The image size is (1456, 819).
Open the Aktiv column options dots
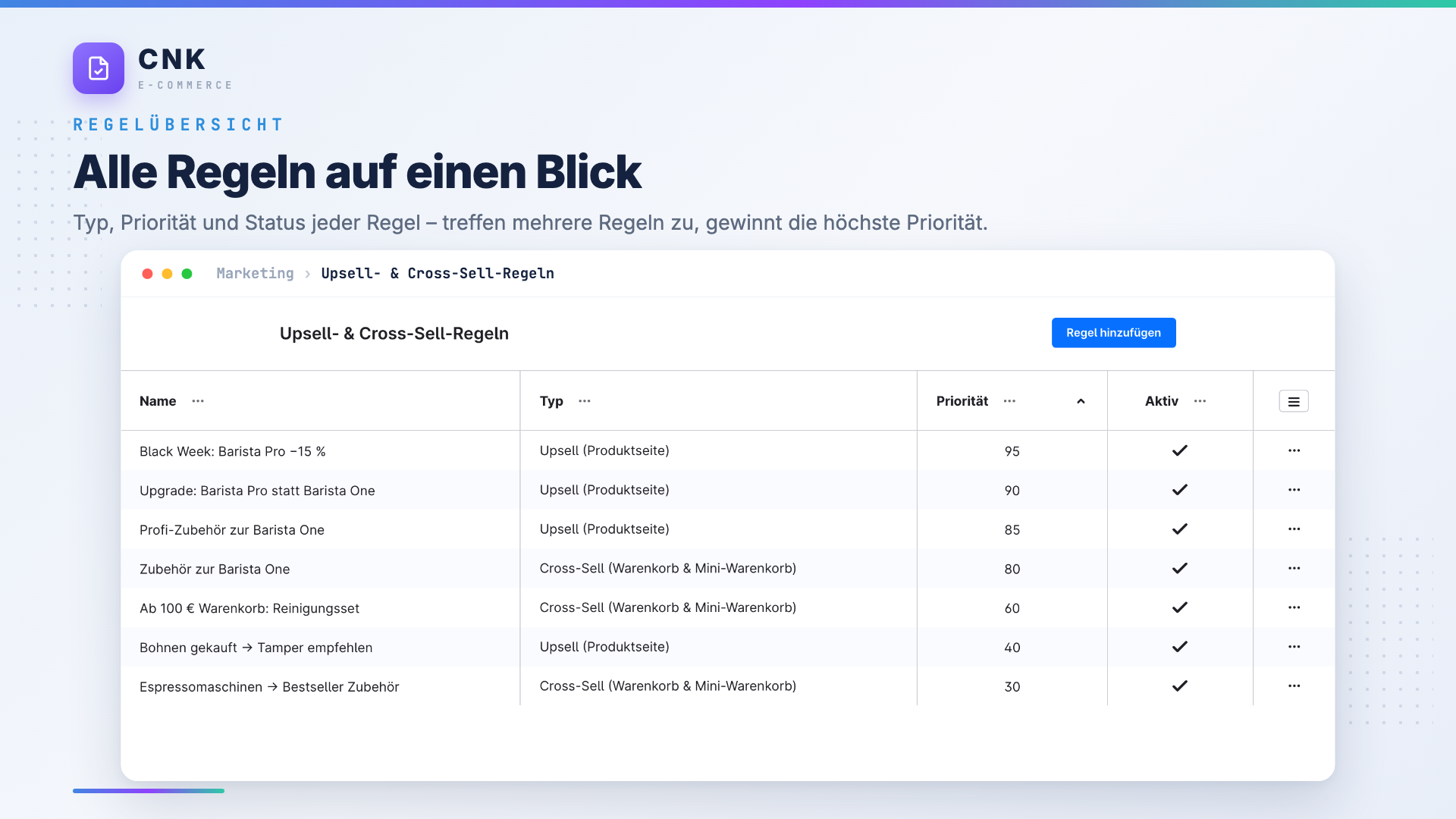coord(1200,401)
